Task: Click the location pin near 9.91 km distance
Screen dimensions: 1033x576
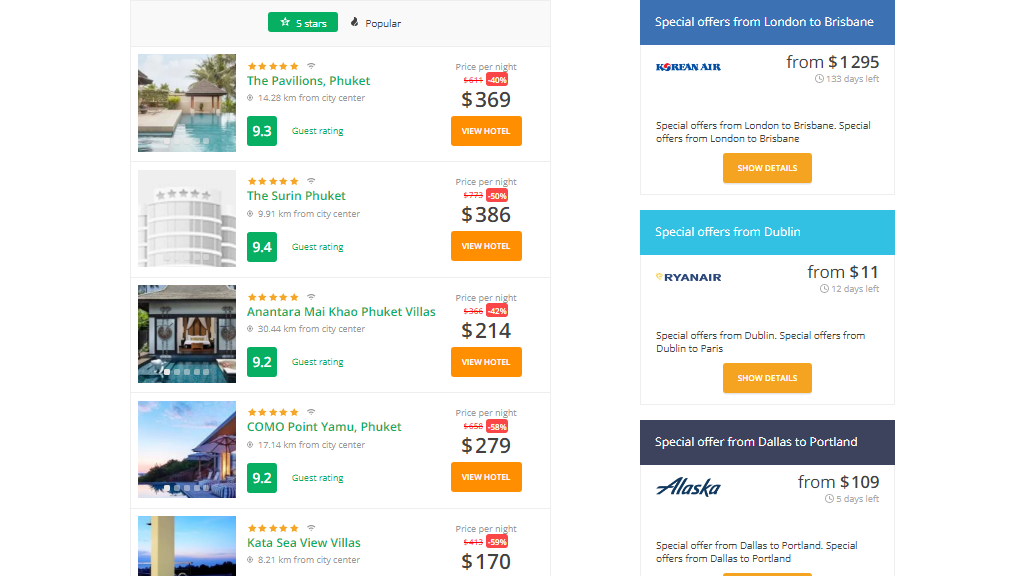Action: click(x=251, y=214)
